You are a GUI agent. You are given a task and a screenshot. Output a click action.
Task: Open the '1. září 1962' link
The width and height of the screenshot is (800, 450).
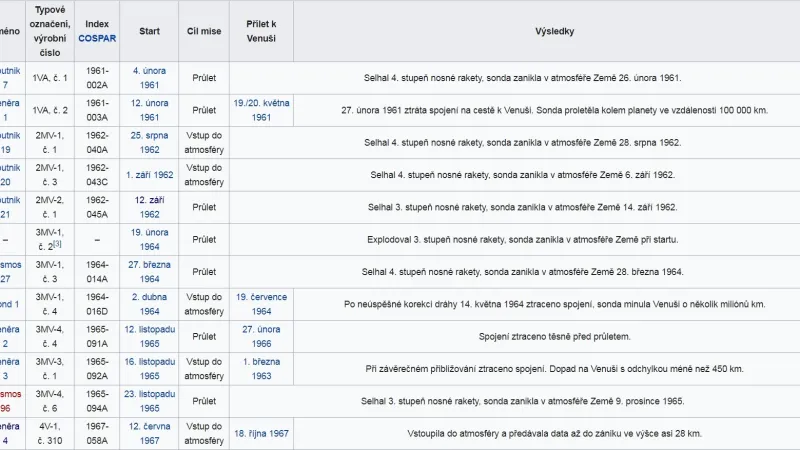coord(149,175)
